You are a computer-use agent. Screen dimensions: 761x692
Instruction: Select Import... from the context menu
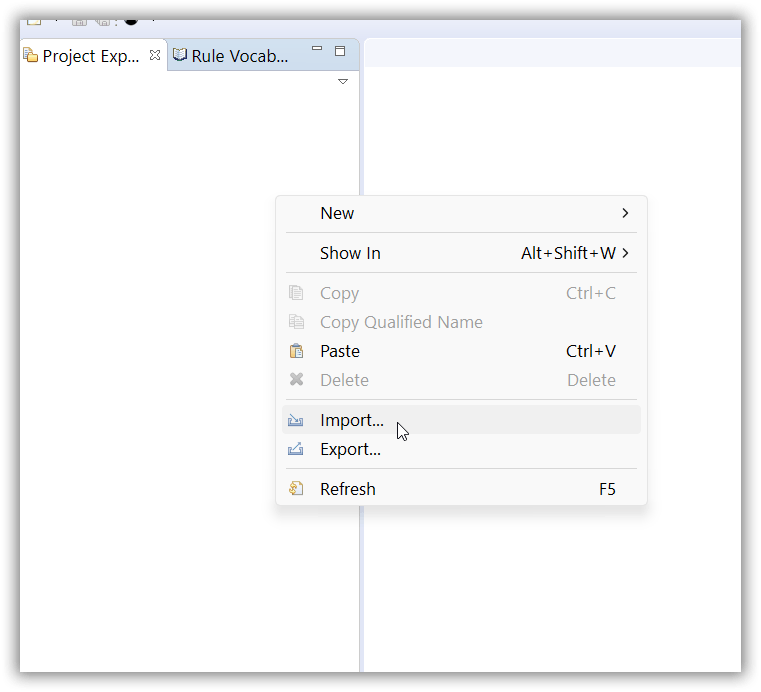point(352,420)
